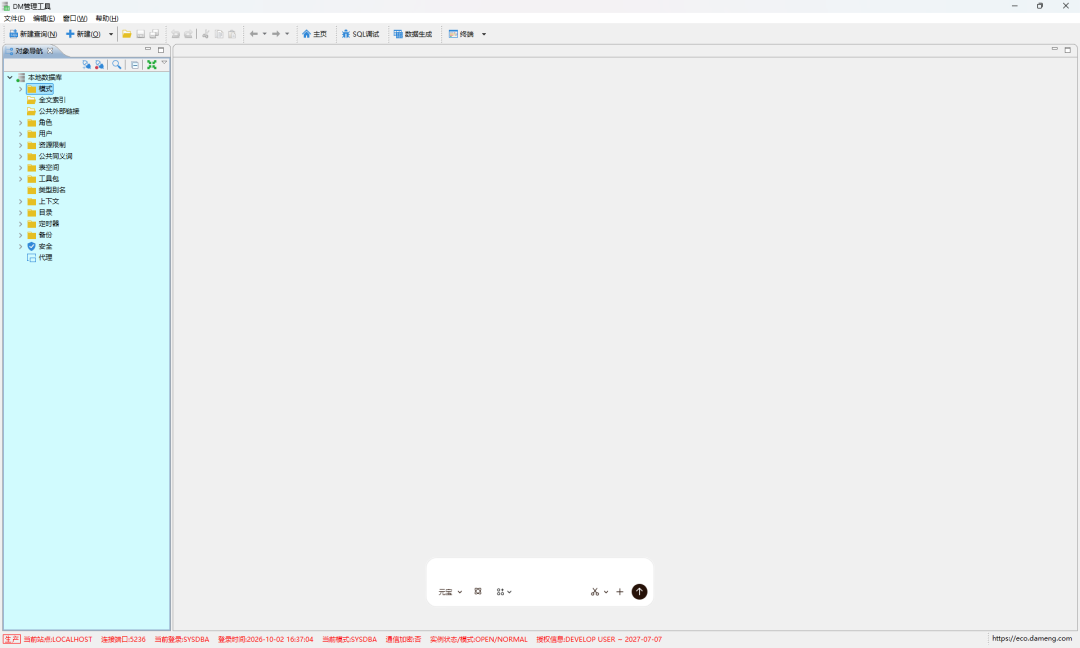
Task: Click the chat input field
Action: (539, 572)
